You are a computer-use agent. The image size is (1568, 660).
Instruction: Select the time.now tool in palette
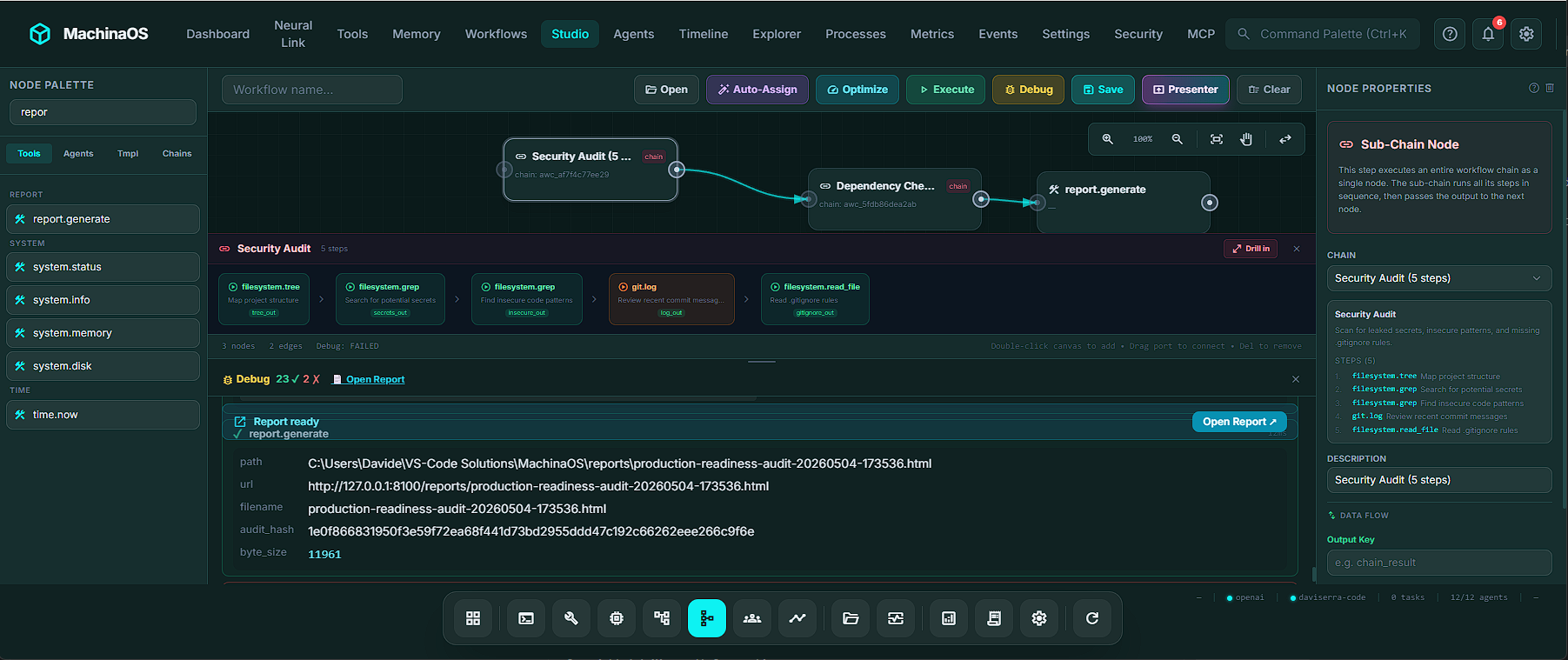click(x=103, y=415)
